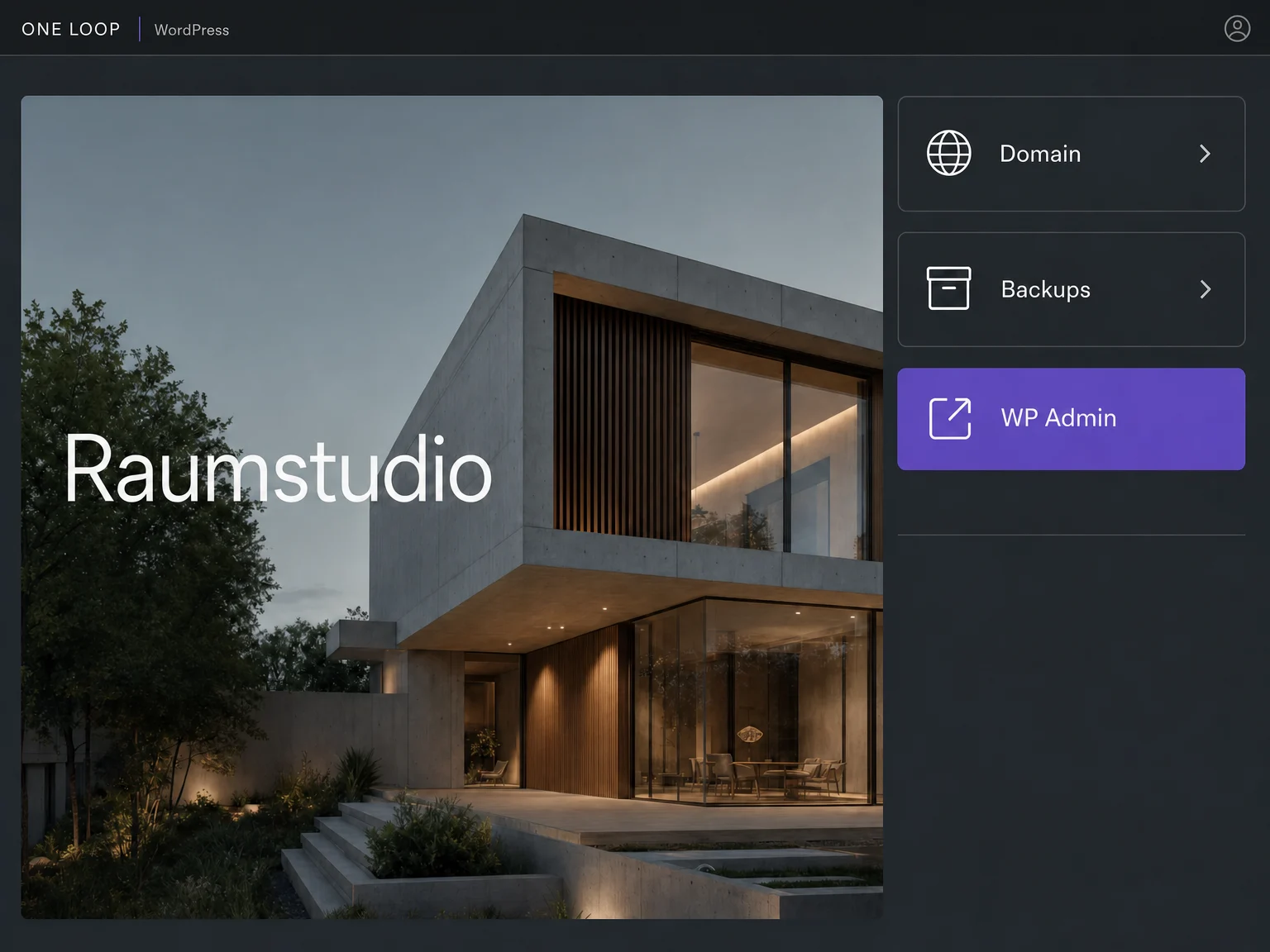Go home via the ONE LOOP logo

(71, 29)
